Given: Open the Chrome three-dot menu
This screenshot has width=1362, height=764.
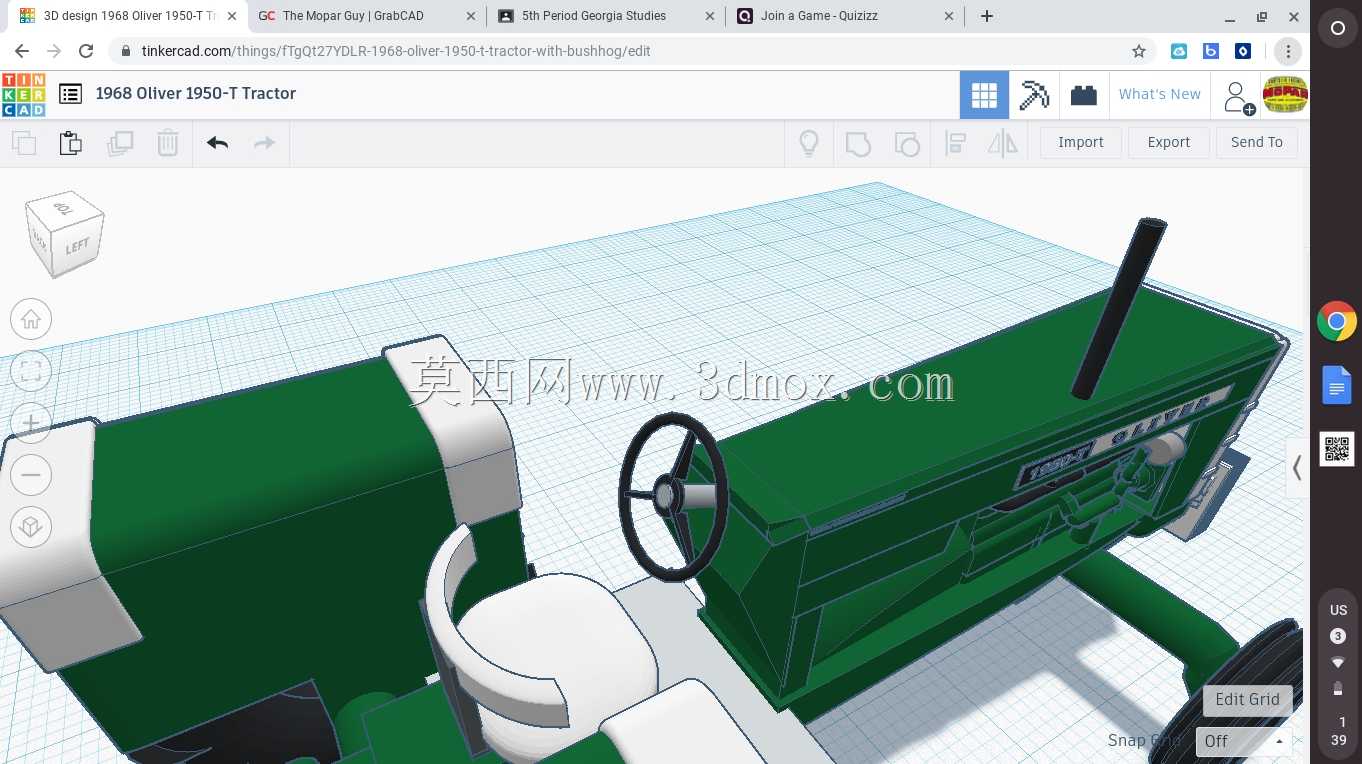Looking at the screenshot, I should [1288, 51].
